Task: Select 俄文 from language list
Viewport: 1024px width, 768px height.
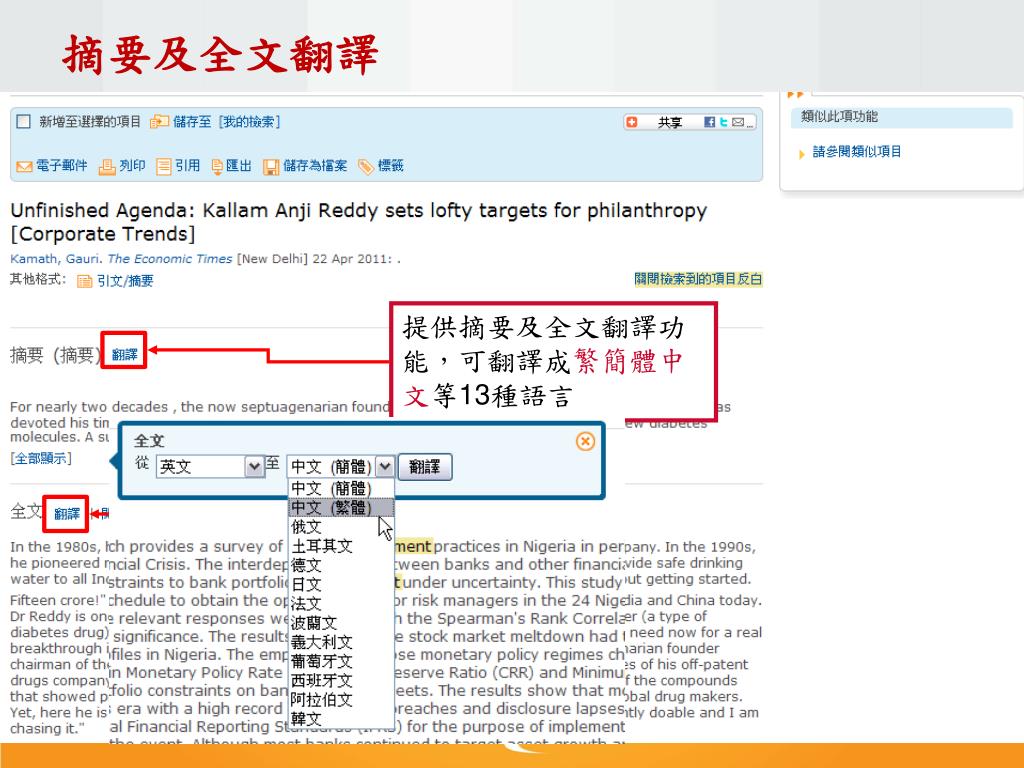Action: click(341, 526)
